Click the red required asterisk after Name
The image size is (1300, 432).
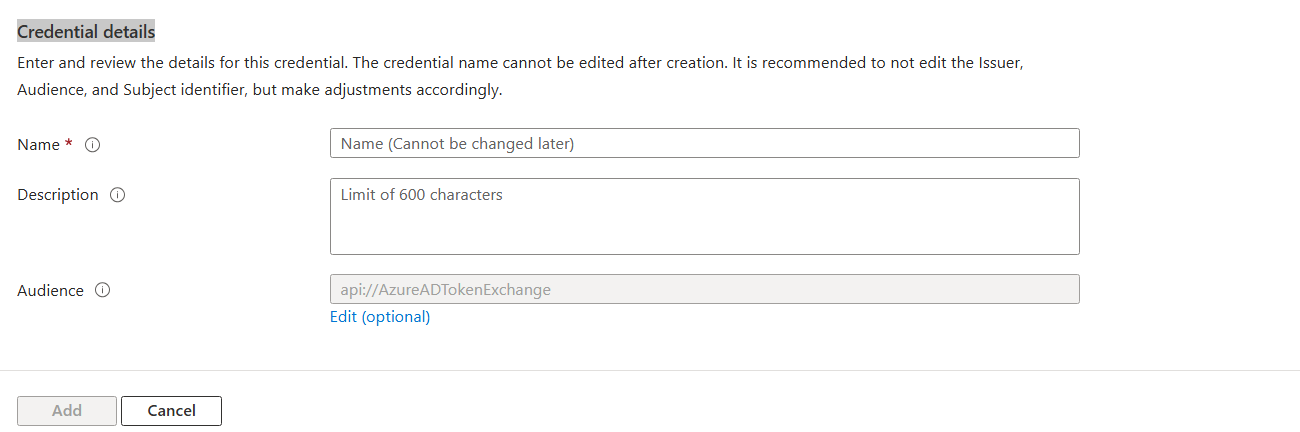68,144
